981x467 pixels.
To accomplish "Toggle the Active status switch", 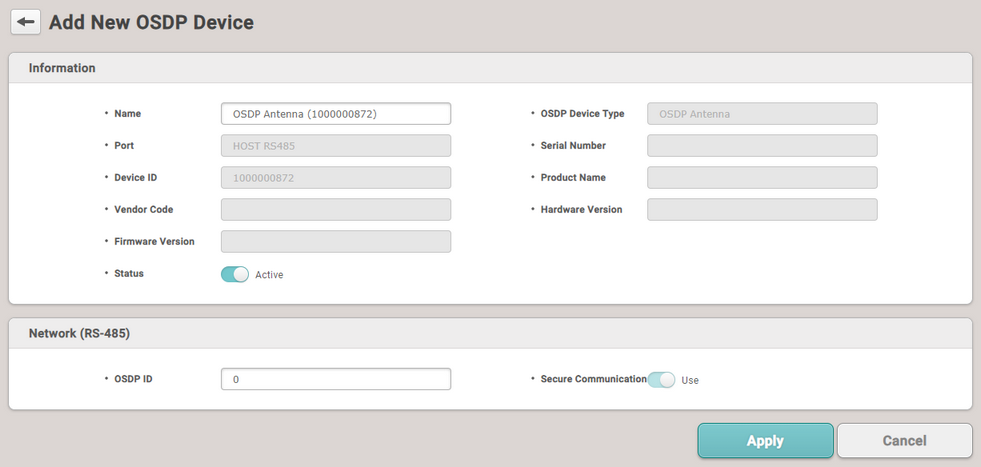I will (235, 274).
